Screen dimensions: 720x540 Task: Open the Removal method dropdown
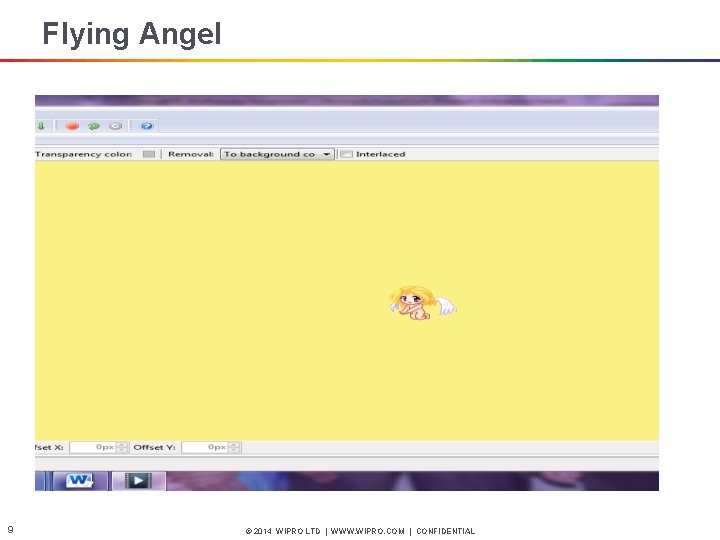tap(277, 154)
